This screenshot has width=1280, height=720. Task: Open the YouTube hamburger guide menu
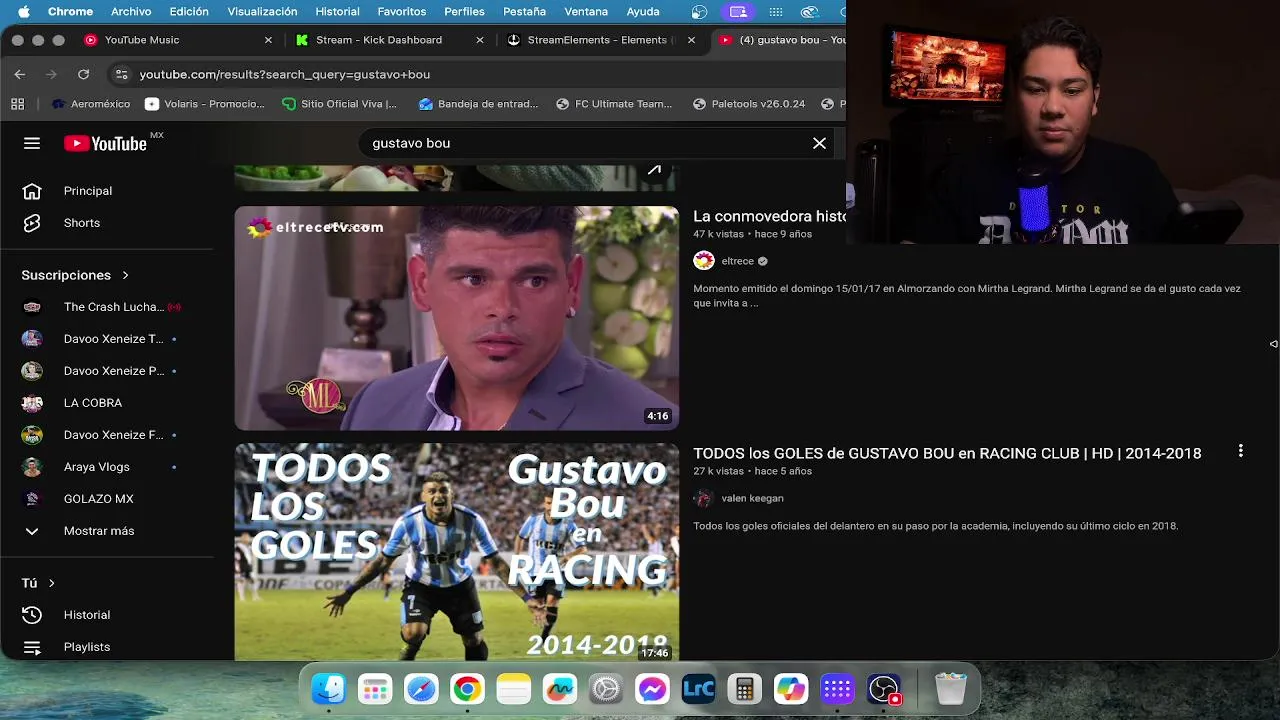[x=32, y=143]
